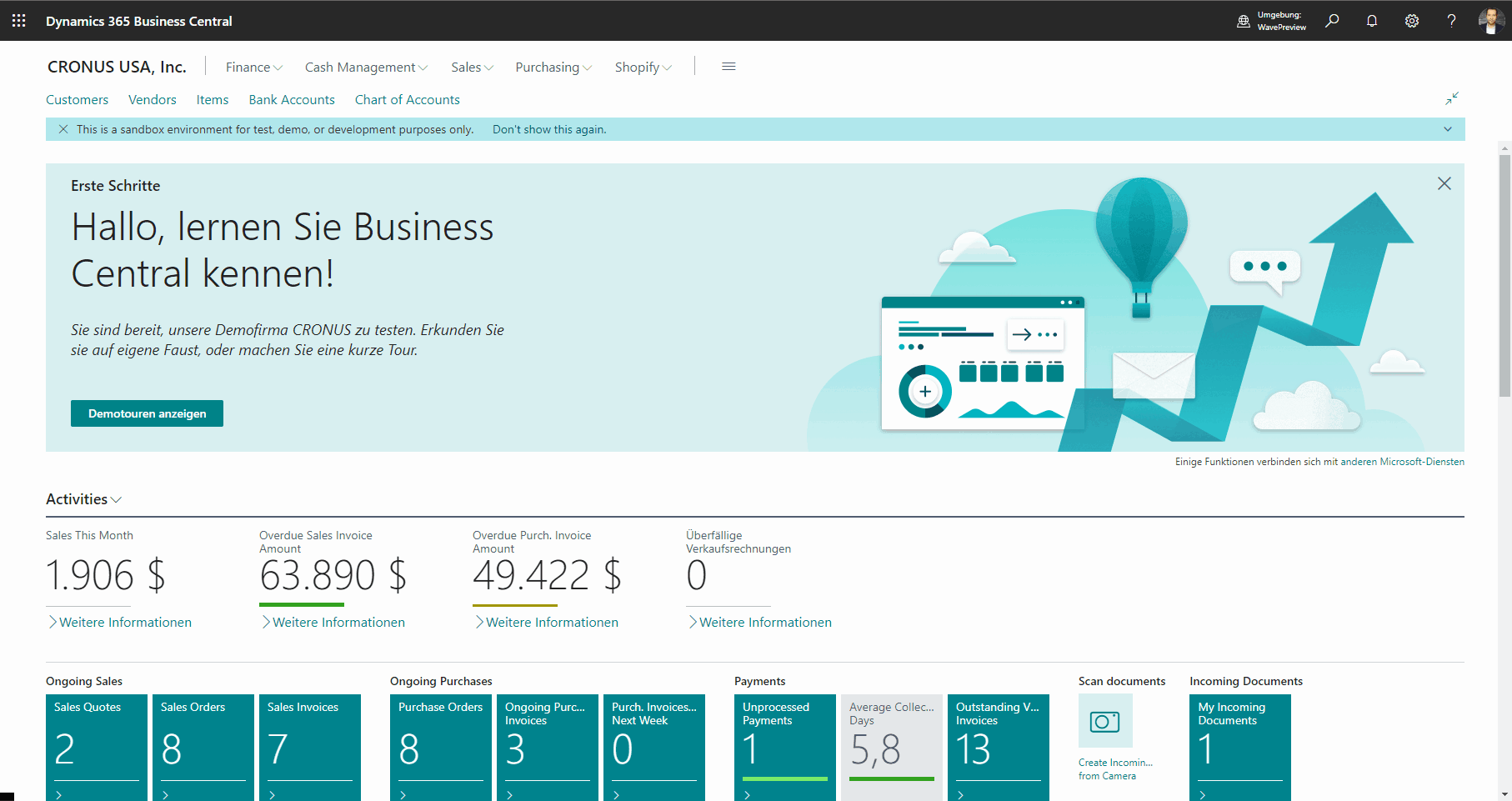Expand Weitere Informationen under Überfällige Verkaufsrechnungen
1512x801 pixels.
coord(759,622)
